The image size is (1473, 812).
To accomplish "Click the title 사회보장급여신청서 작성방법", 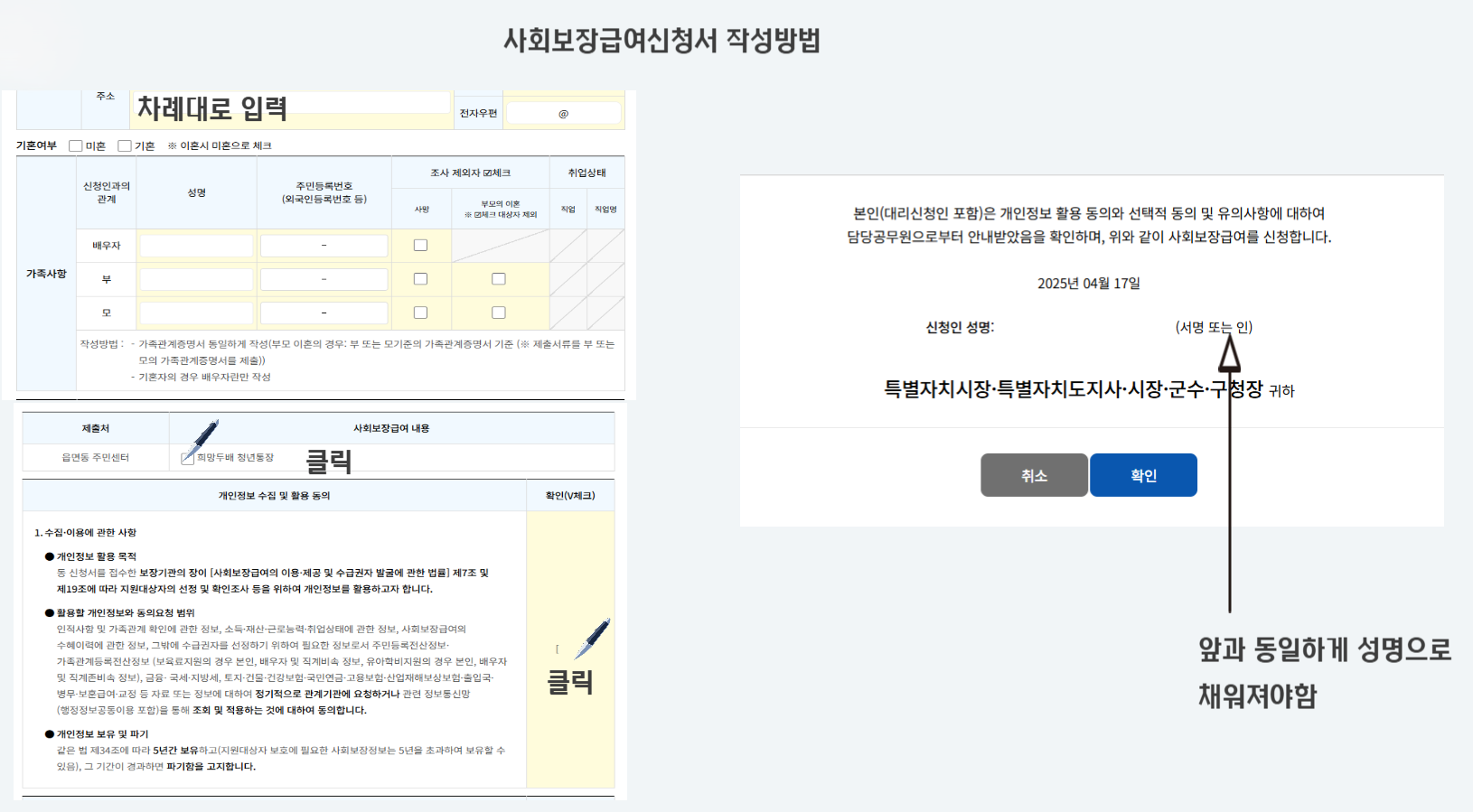I will (661, 41).
